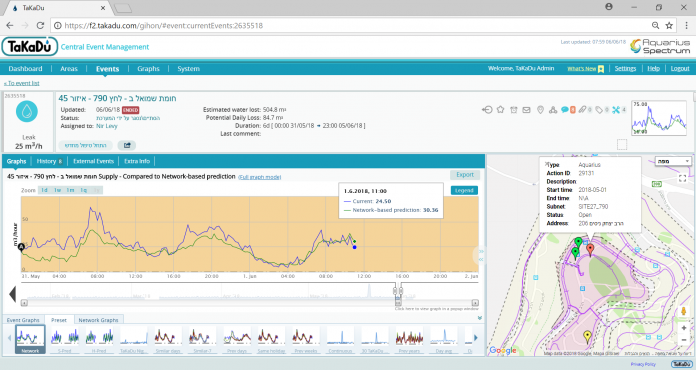
Task: Tick the dashed checkbox below event icons
Action: (622, 144)
